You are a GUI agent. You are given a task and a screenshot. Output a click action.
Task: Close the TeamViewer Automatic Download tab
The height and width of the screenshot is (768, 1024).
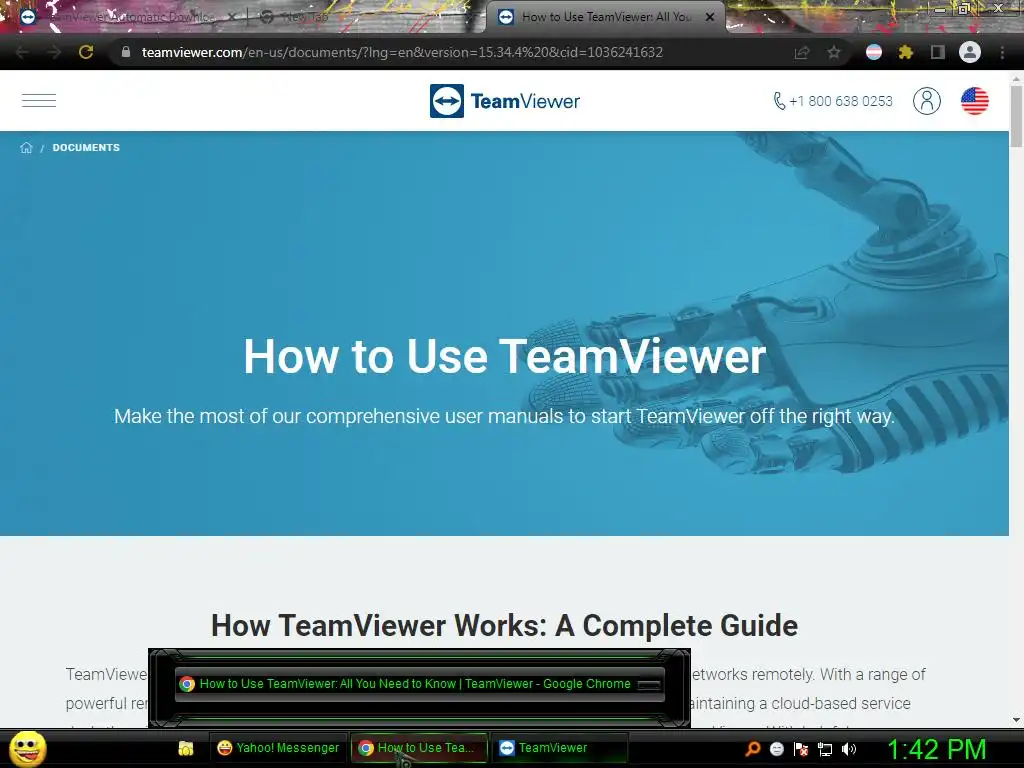[x=232, y=17]
